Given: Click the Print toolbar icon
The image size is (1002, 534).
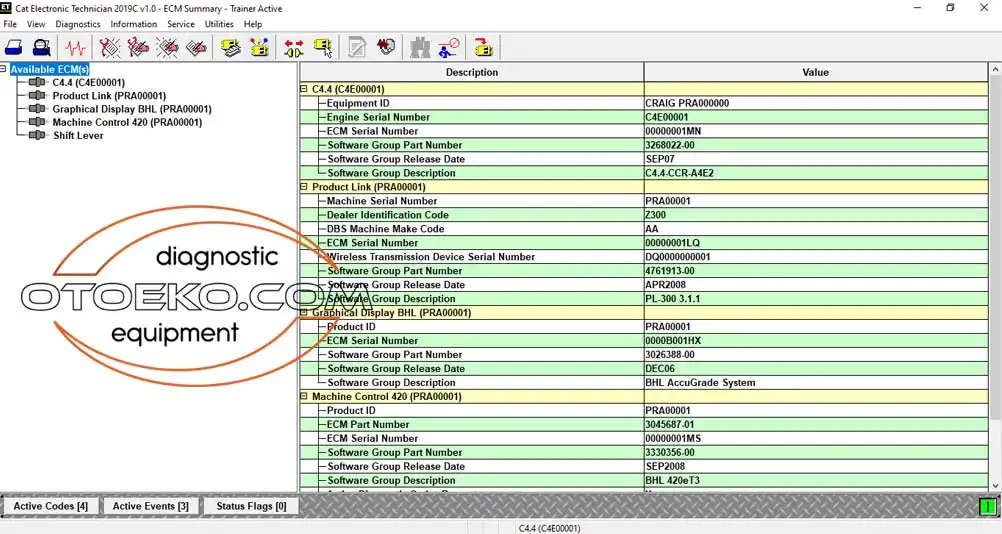Looking at the screenshot, I should 14,47.
